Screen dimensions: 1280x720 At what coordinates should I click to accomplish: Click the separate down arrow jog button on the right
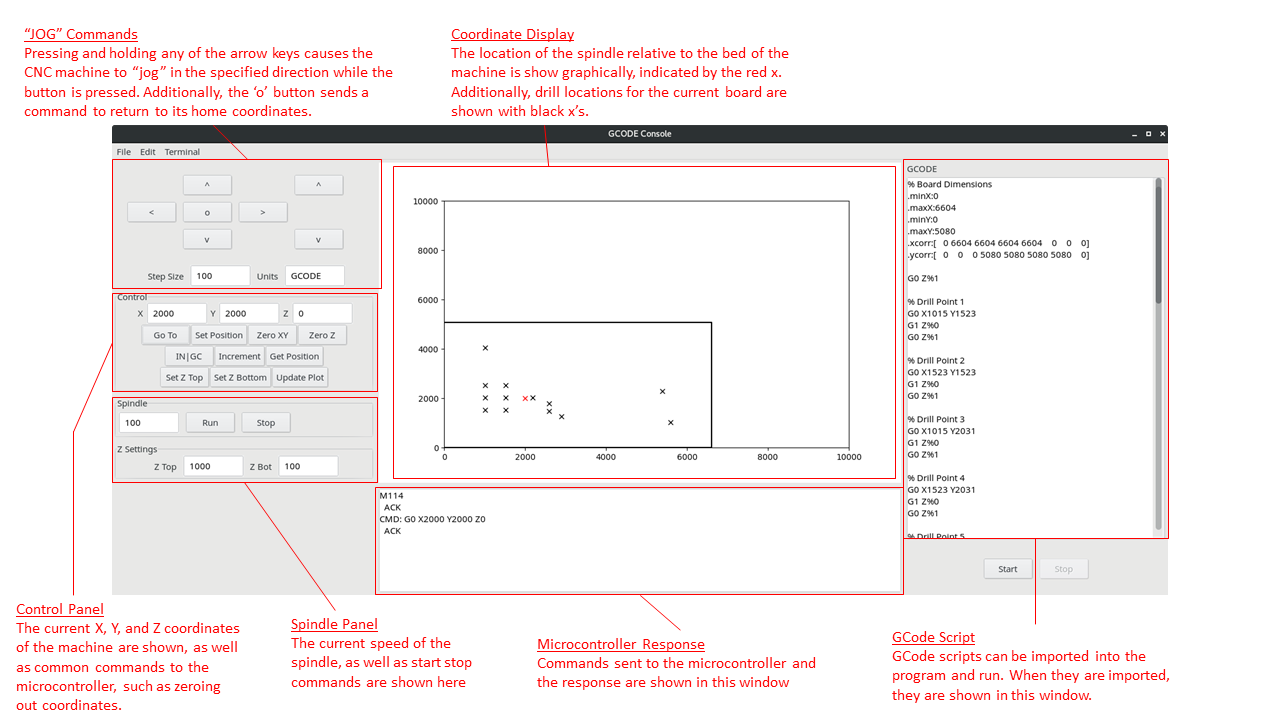coord(319,239)
